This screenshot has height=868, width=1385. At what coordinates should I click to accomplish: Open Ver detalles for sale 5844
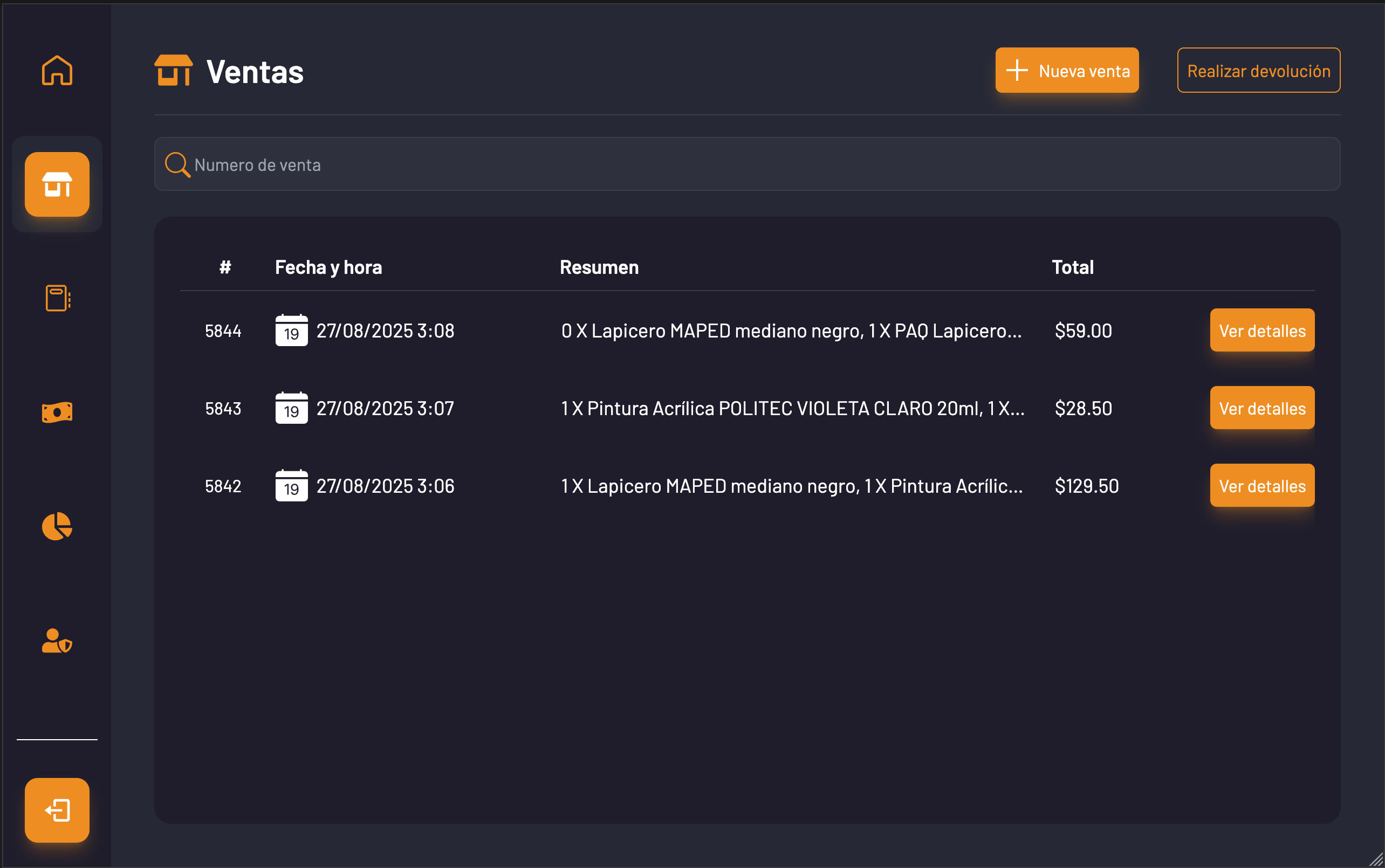click(1262, 330)
